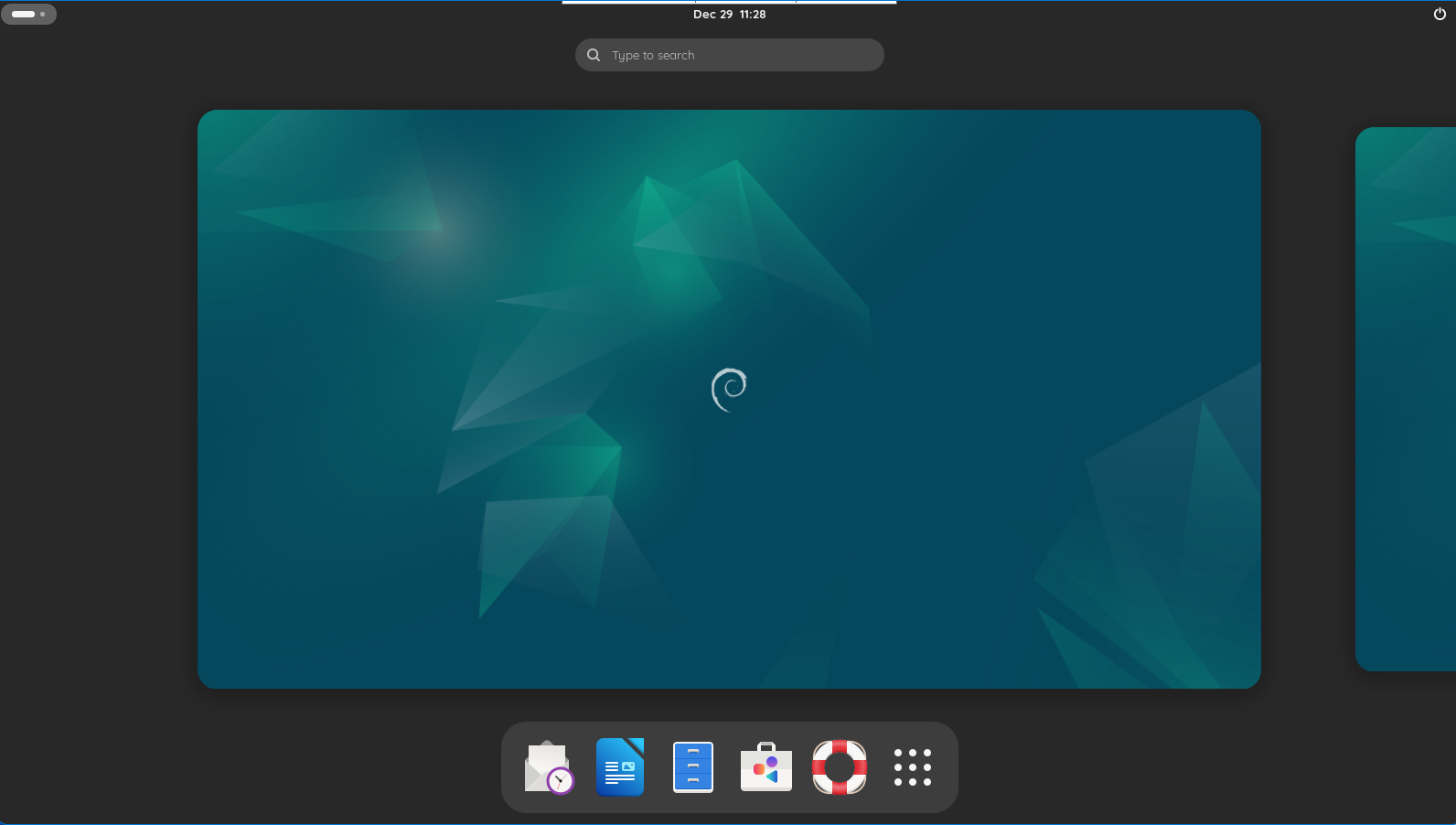The width and height of the screenshot is (1456, 825).
Task: Open the Help lifebuoy app
Action: coord(840,767)
